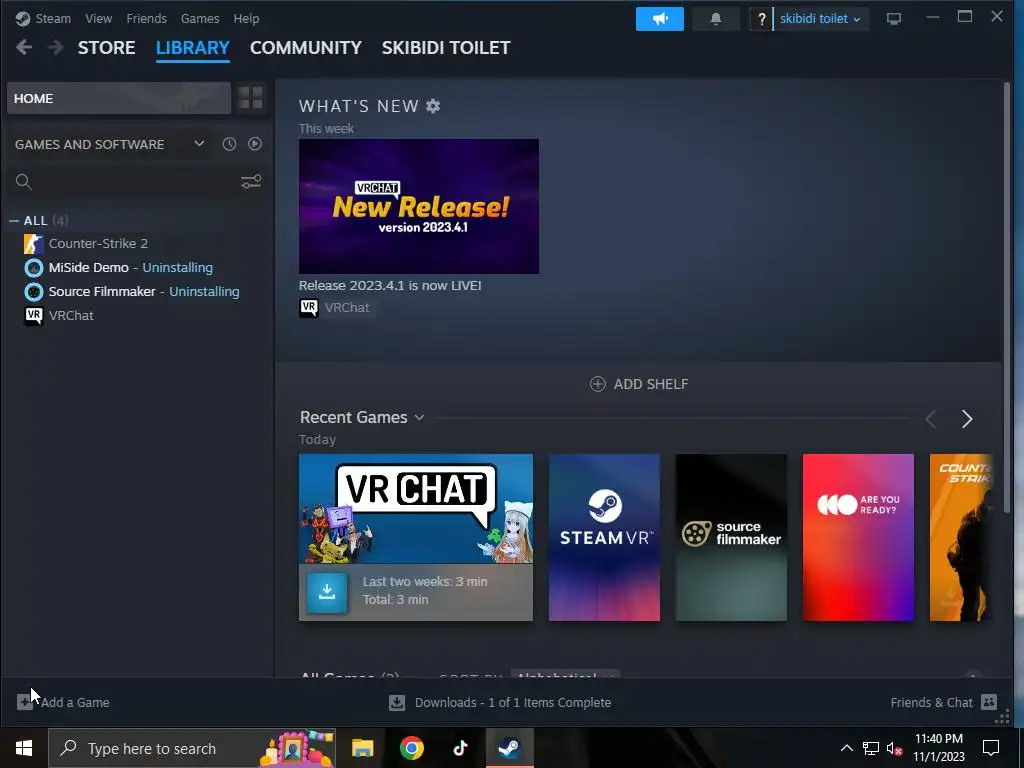Click the main library vertical scrollbar
Viewport: 1024px width, 768px height.
coord(1006,297)
